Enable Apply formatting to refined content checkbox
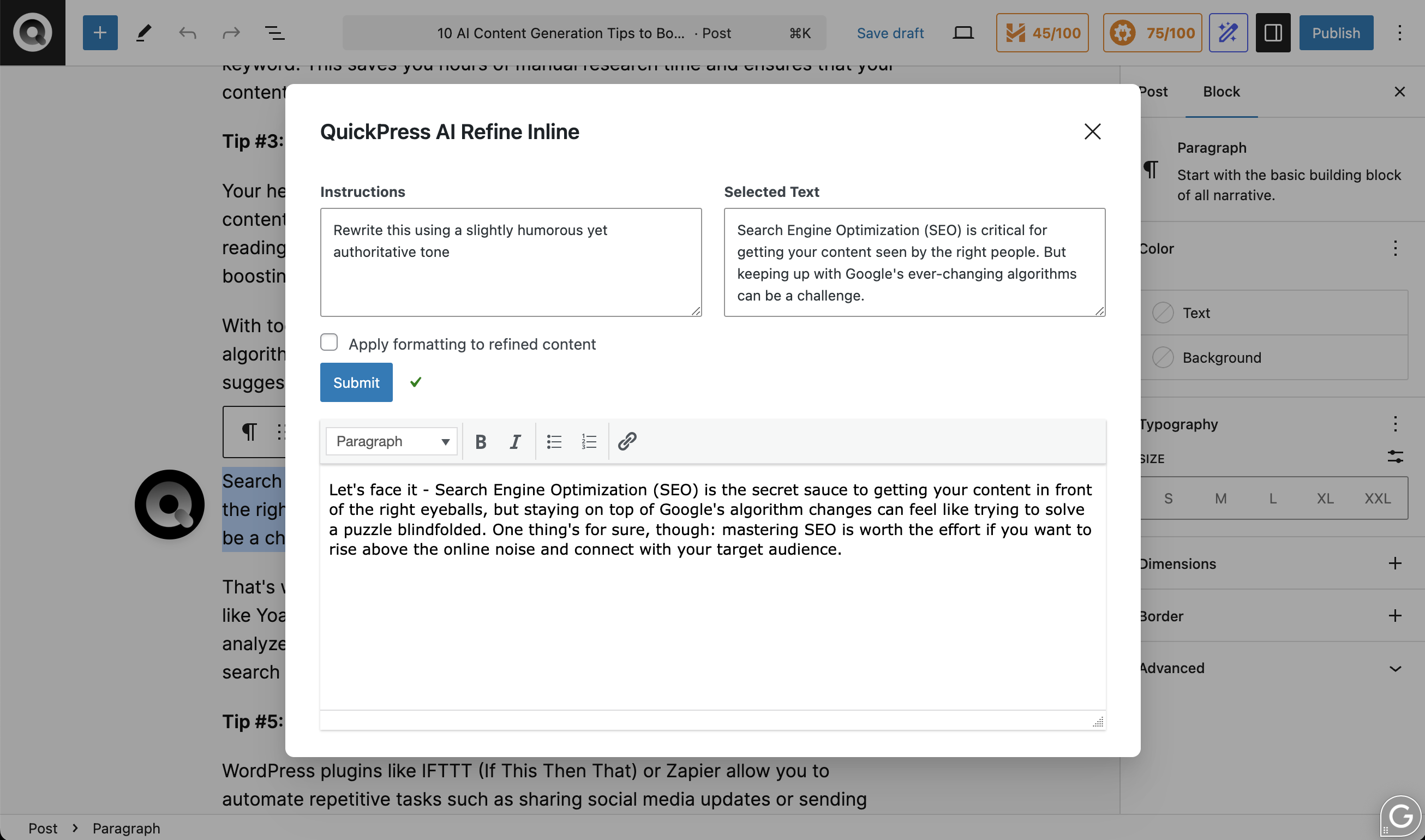1425x840 pixels. (329, 343)
